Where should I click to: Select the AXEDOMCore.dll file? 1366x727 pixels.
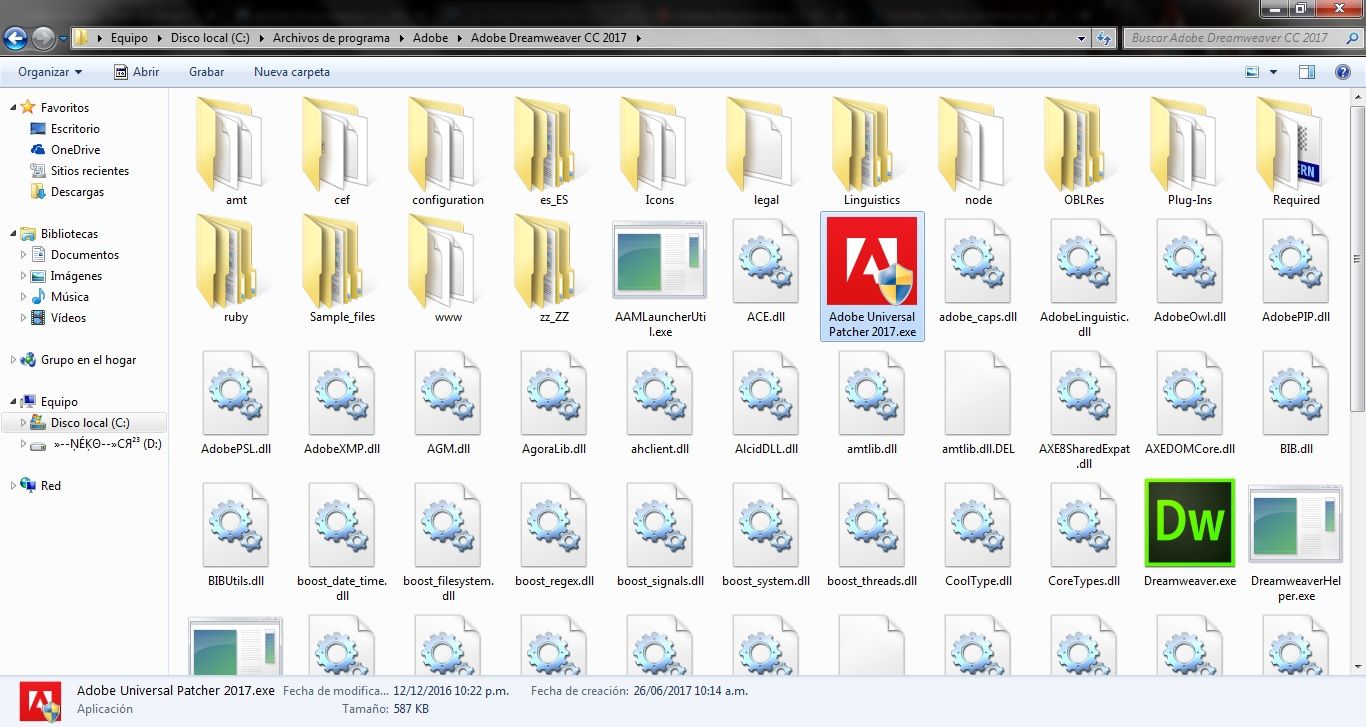coord(1189,403)
